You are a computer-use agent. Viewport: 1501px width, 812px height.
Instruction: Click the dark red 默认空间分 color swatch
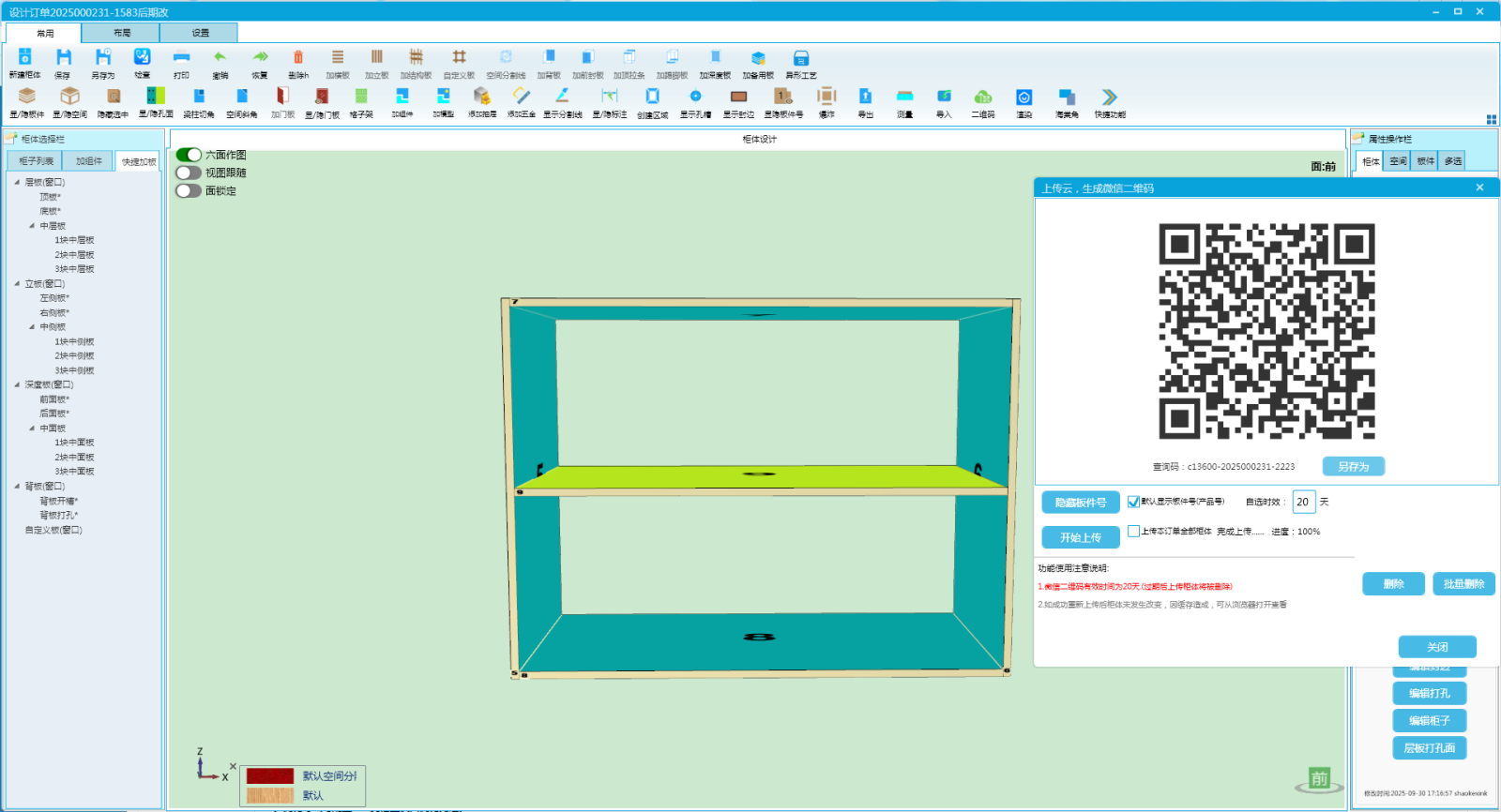pos(270,776)
